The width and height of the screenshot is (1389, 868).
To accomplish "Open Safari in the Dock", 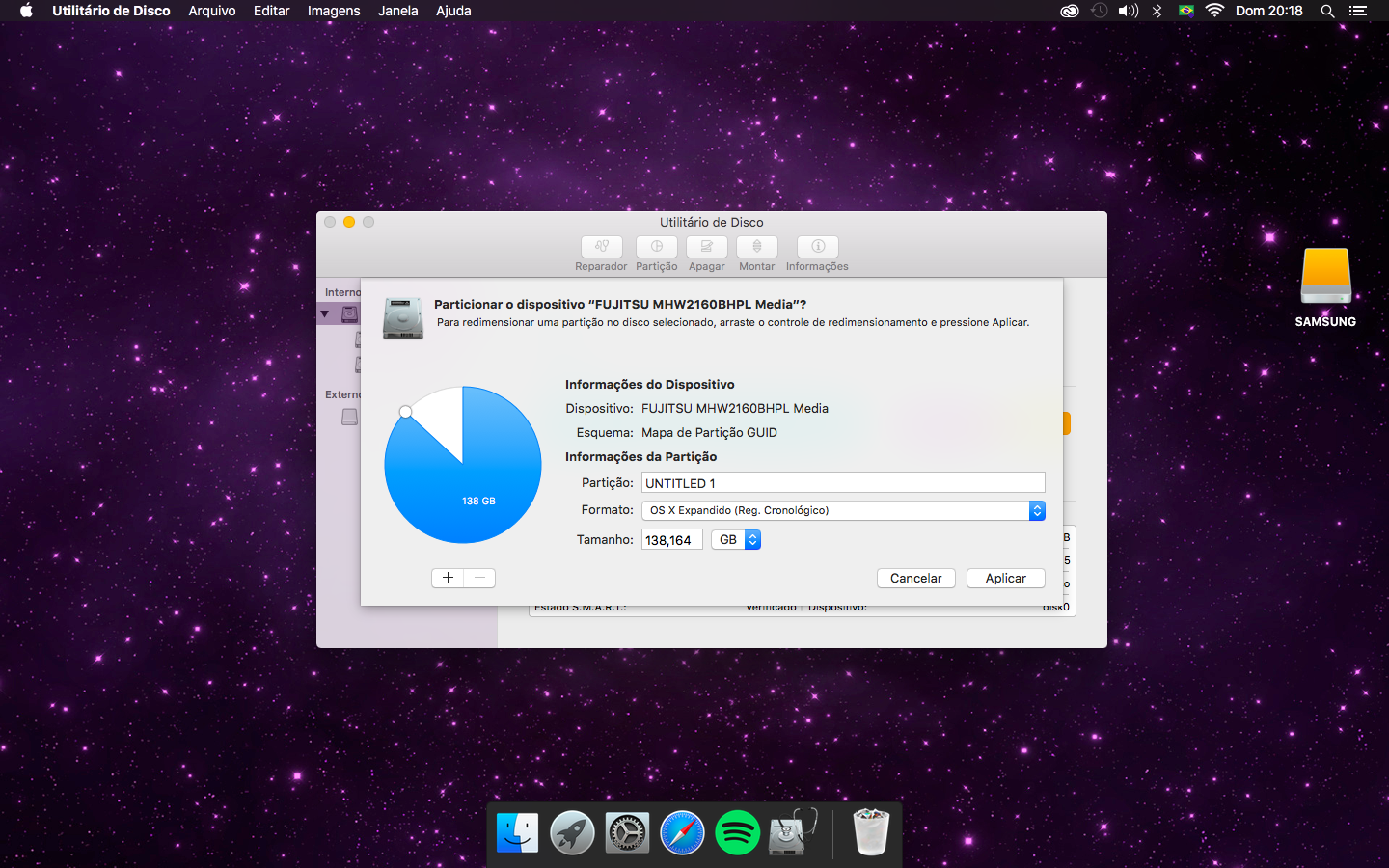I will (682, 832).
